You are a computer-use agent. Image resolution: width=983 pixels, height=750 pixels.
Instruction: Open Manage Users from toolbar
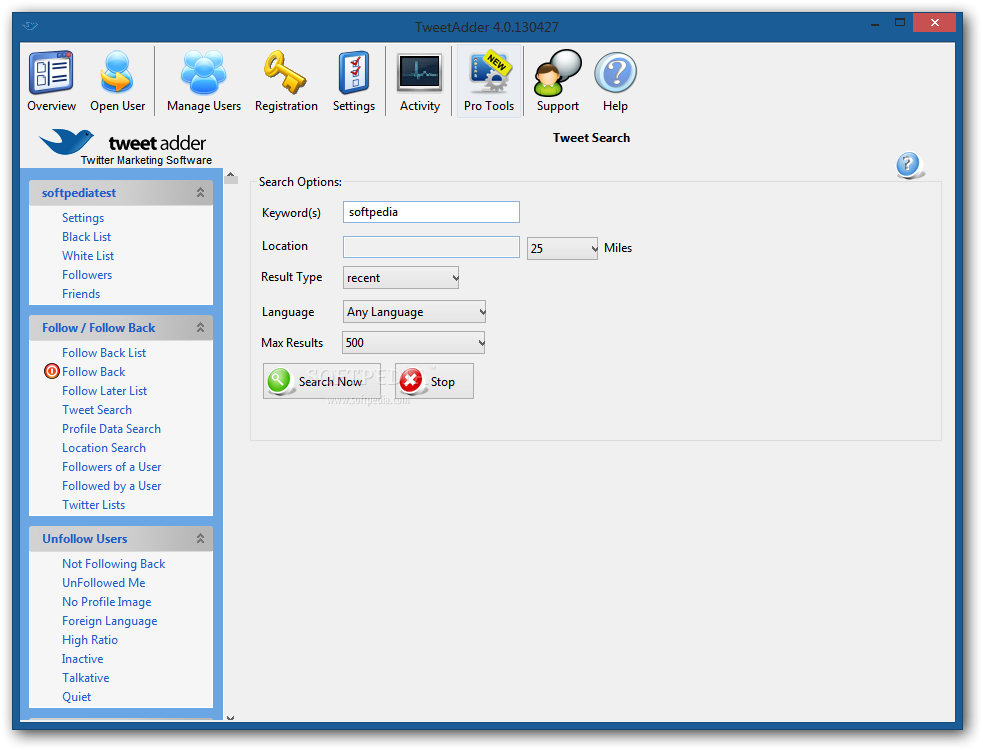point(204,82)
